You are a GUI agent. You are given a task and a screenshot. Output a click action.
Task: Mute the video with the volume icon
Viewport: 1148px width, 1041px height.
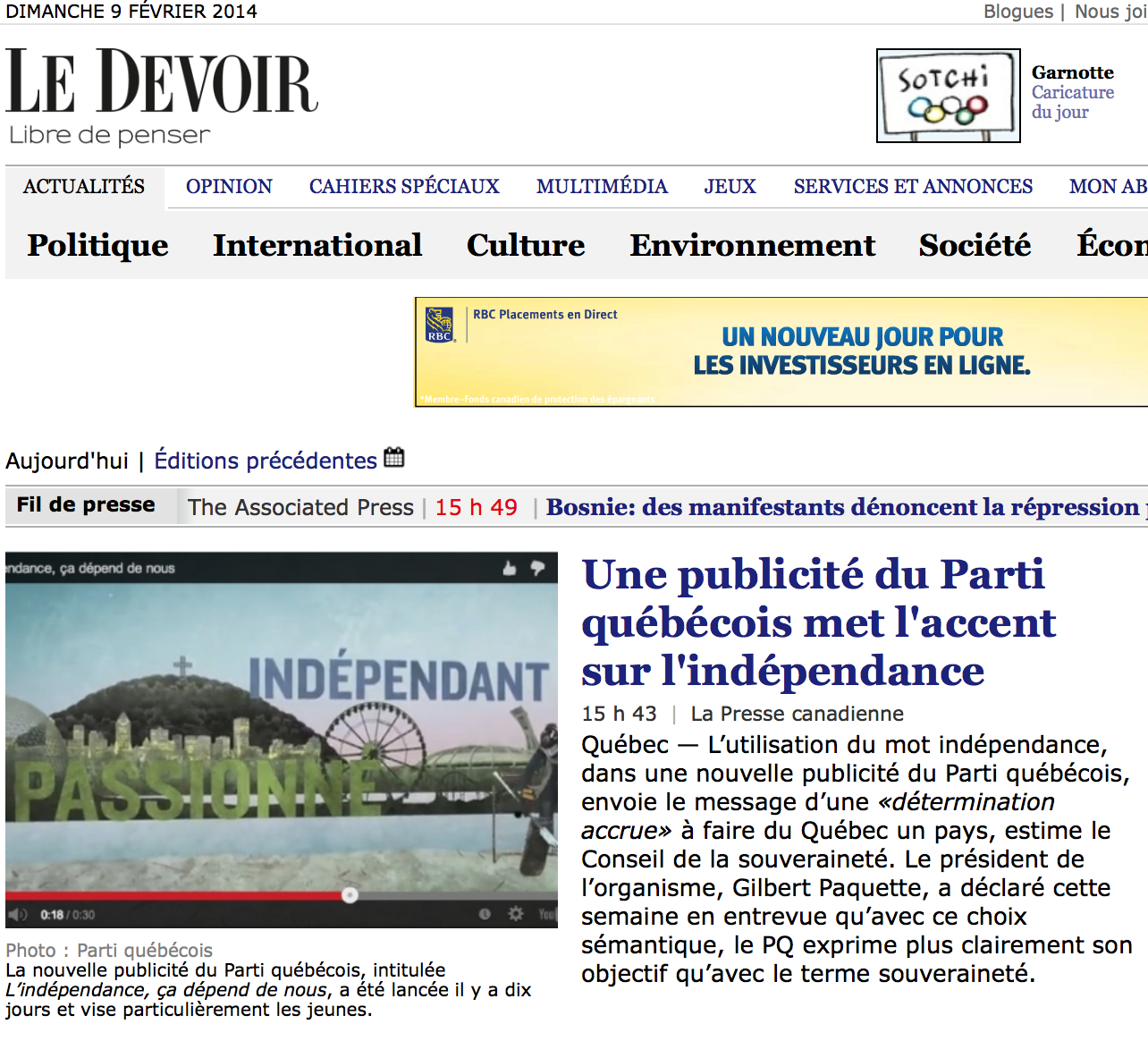(x=18, y=914)
